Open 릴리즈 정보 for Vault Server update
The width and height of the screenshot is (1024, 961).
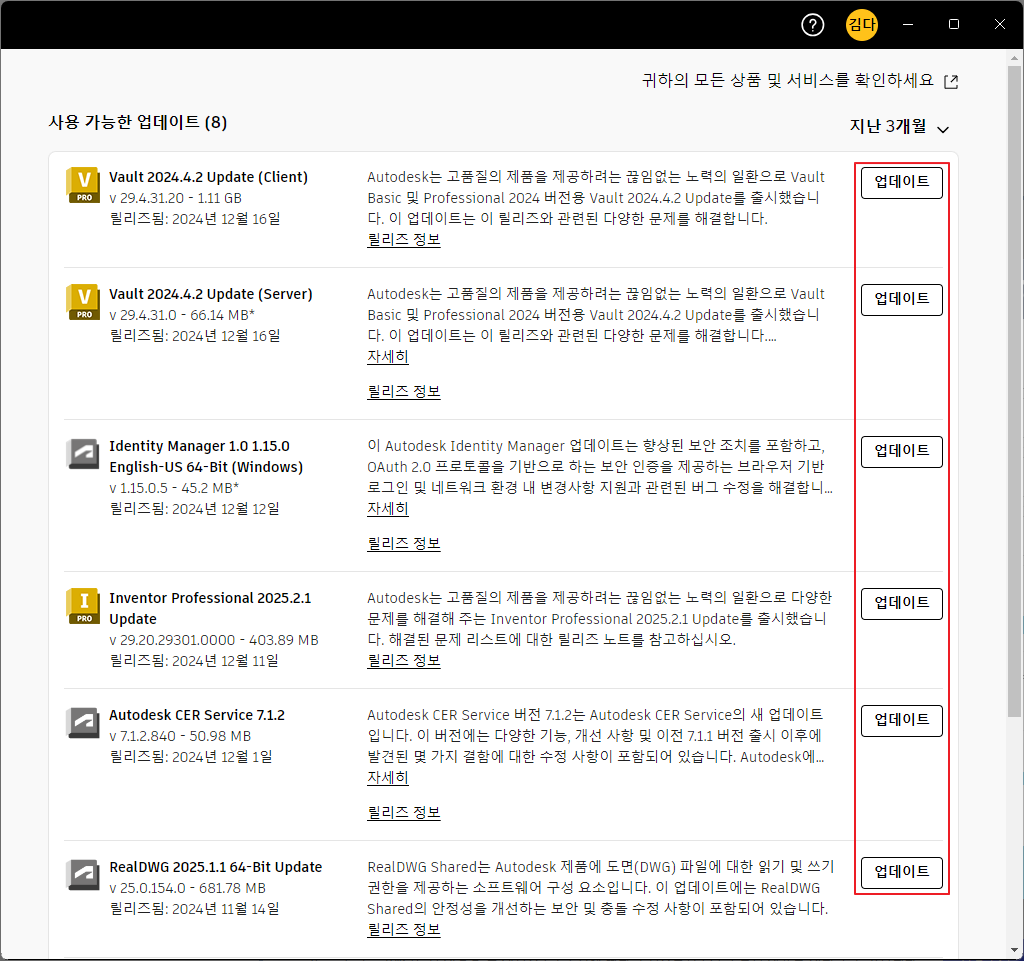click(x=404, y=392)
